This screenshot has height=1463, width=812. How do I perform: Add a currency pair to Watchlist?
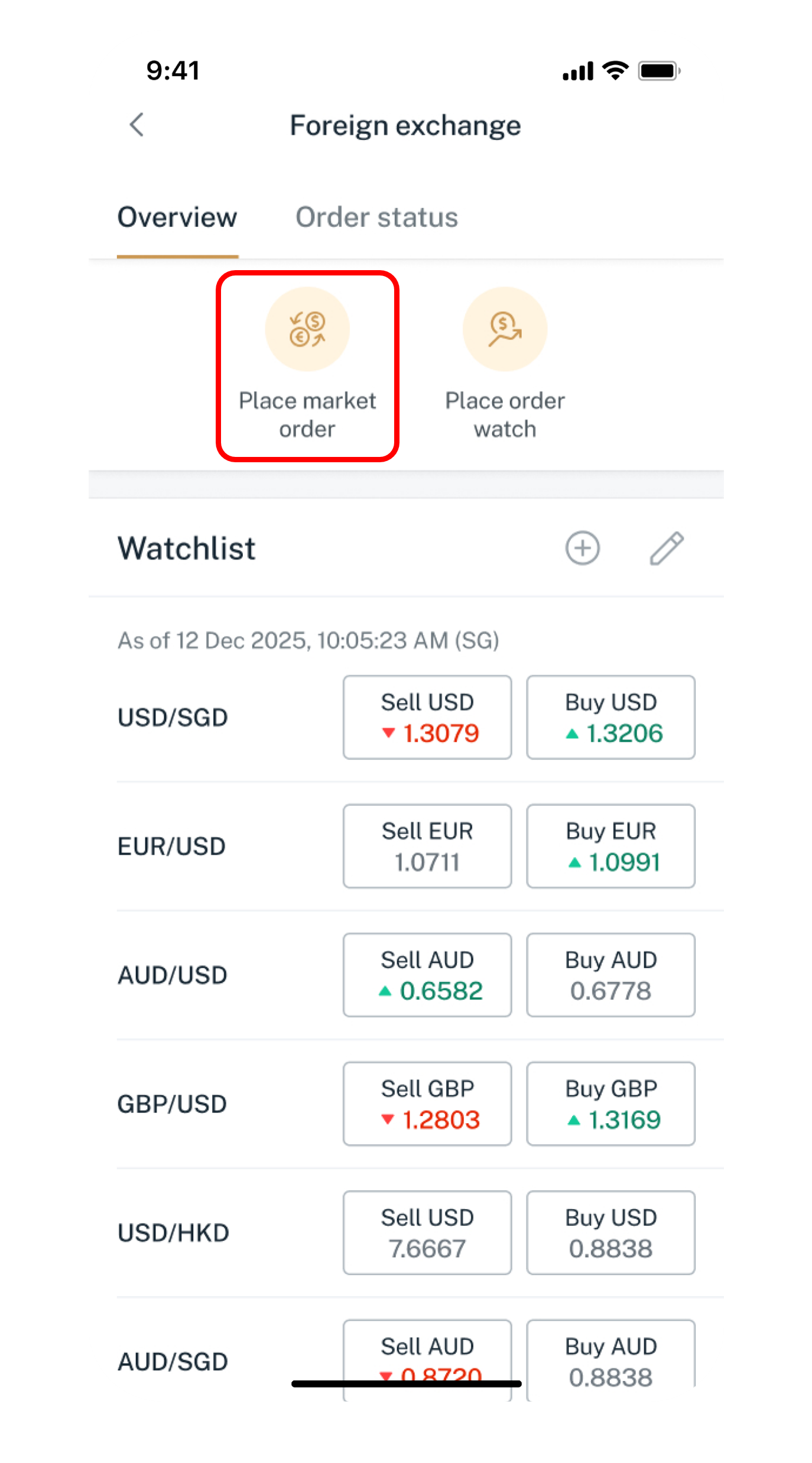pyautogui.click(x=583, y=548)
